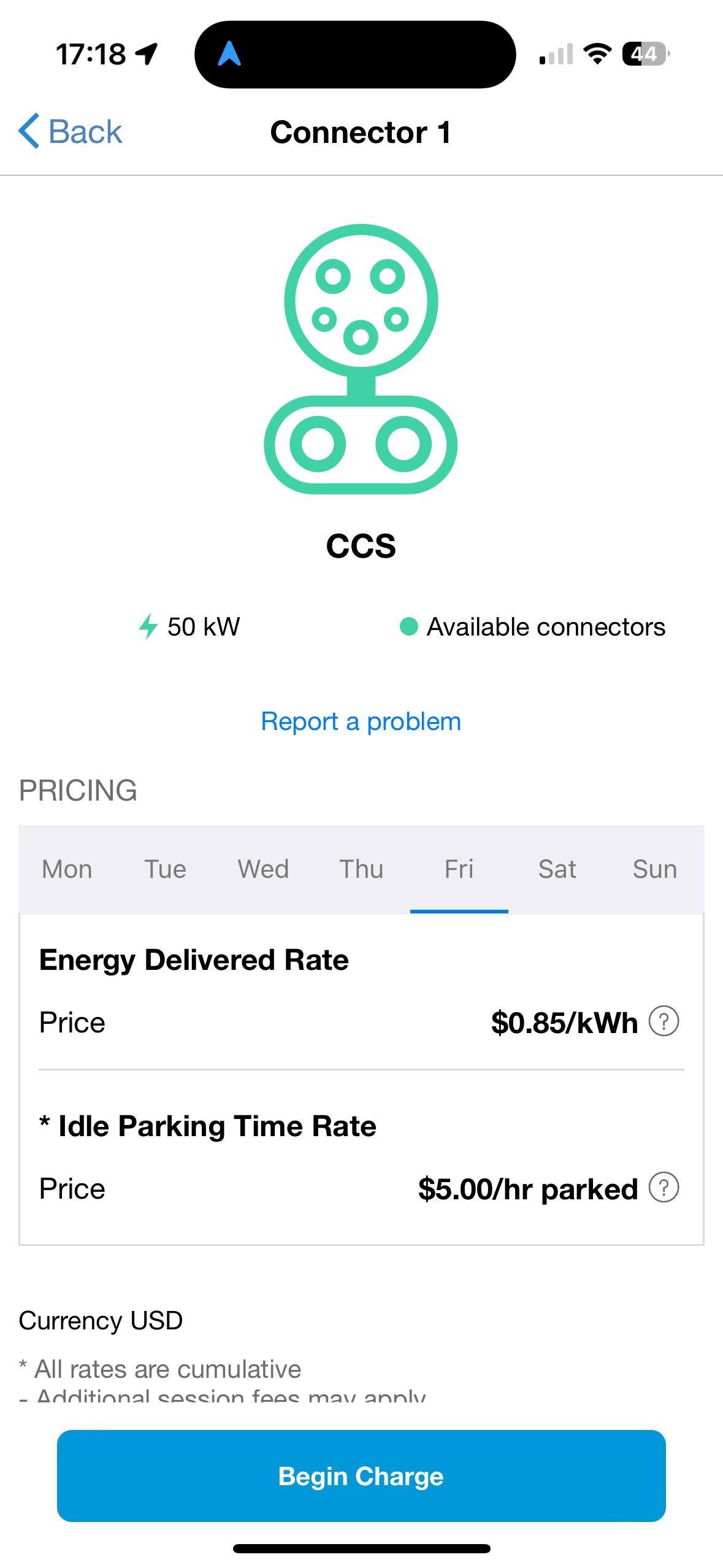Switch to the Mon pricing tab
The height and width of the screenshot is (1568, 723).
pyautogui.click(x=67, y=869)
